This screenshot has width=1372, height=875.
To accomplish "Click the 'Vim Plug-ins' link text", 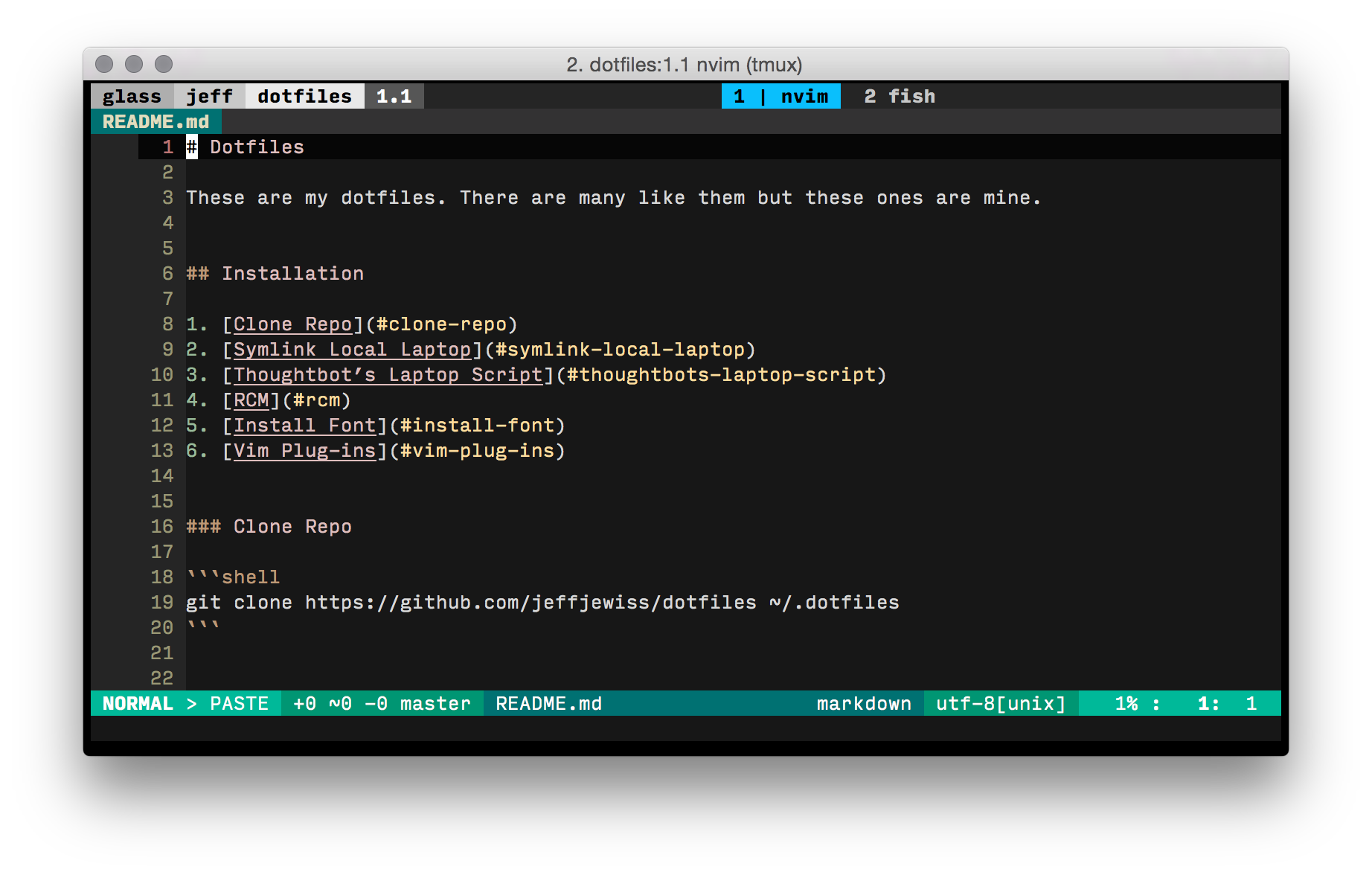I will 304,450.
